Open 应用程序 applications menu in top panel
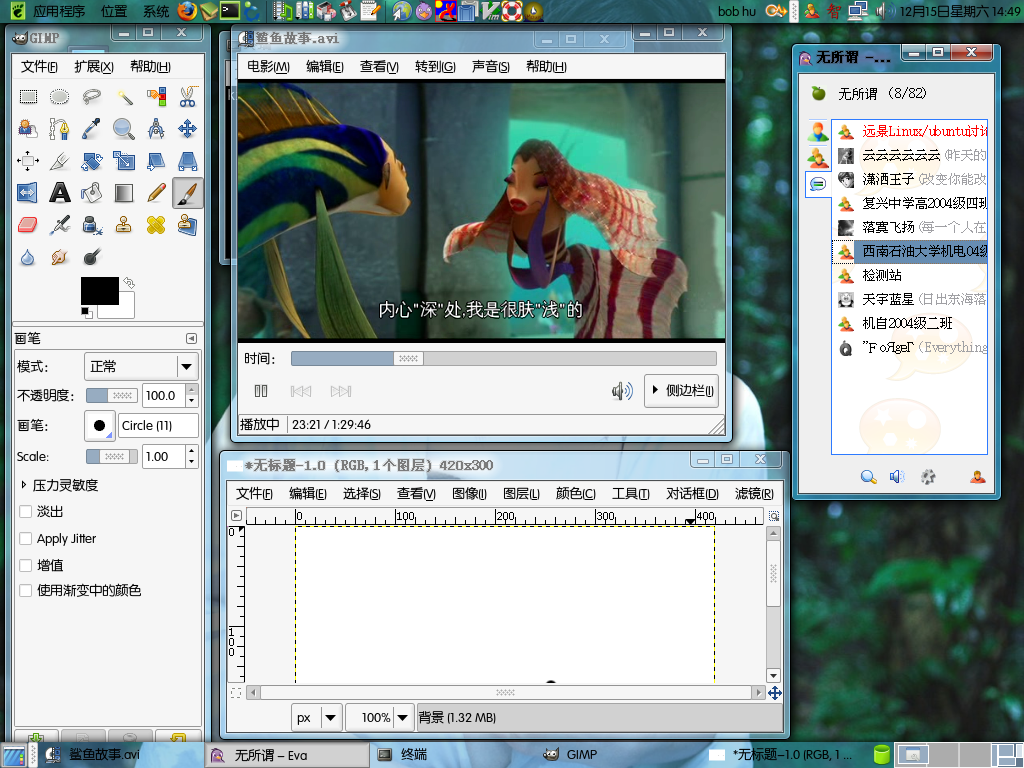This screenshot has height=768, width=1024. pyautogui.click(x=59, y=11)
